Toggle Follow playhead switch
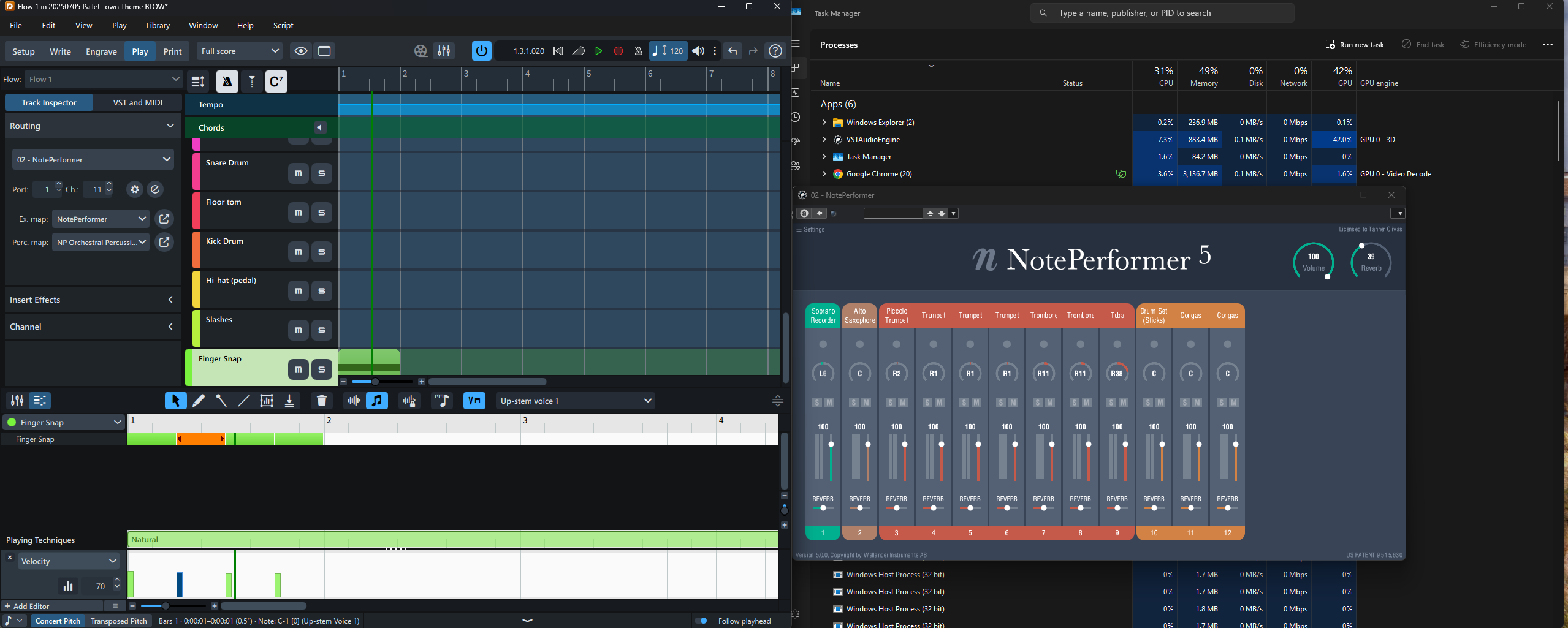The width and height of the screenshot is (1568, 628). click(701, 621)
